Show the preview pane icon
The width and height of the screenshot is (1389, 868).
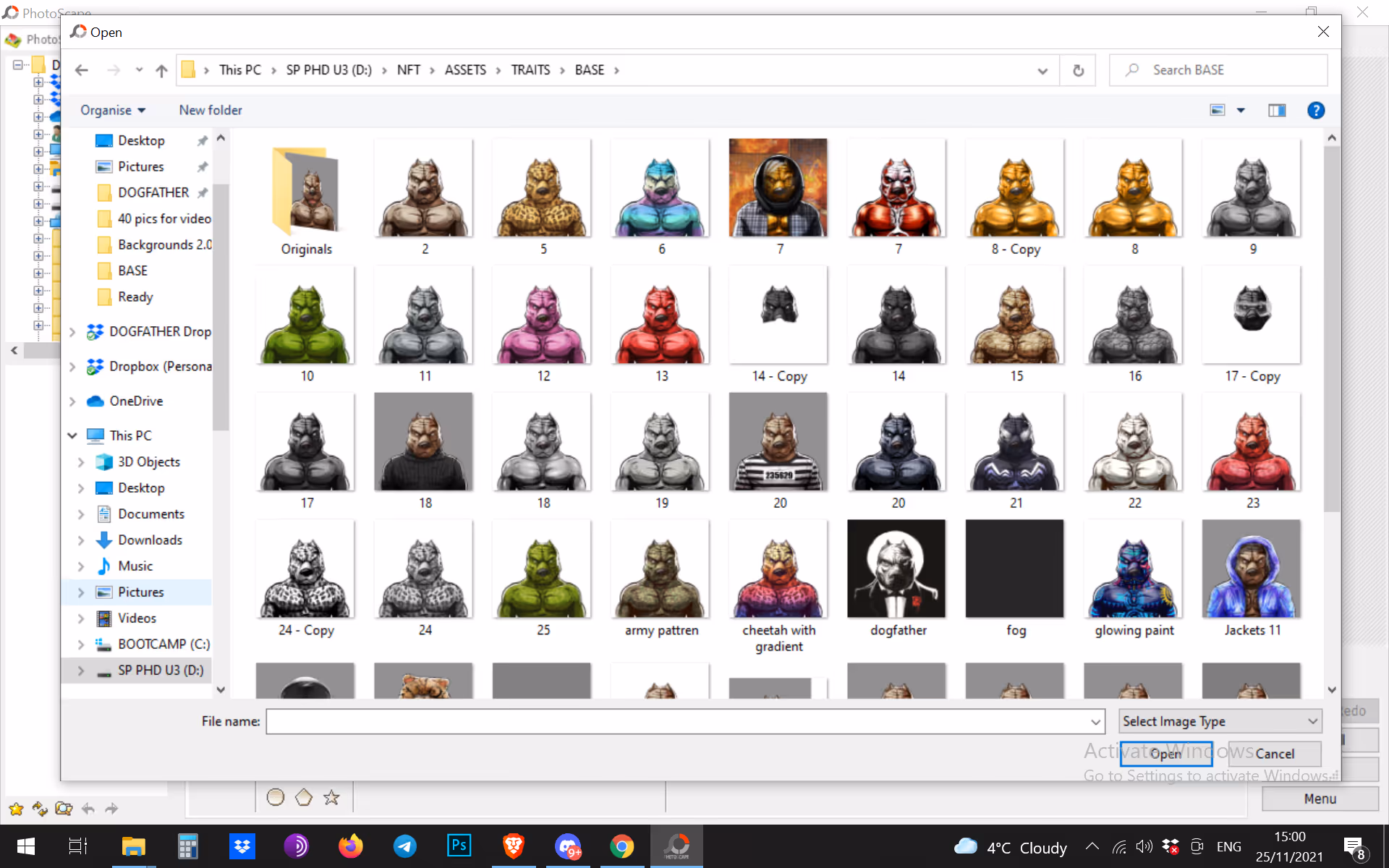click(1277, 110)
